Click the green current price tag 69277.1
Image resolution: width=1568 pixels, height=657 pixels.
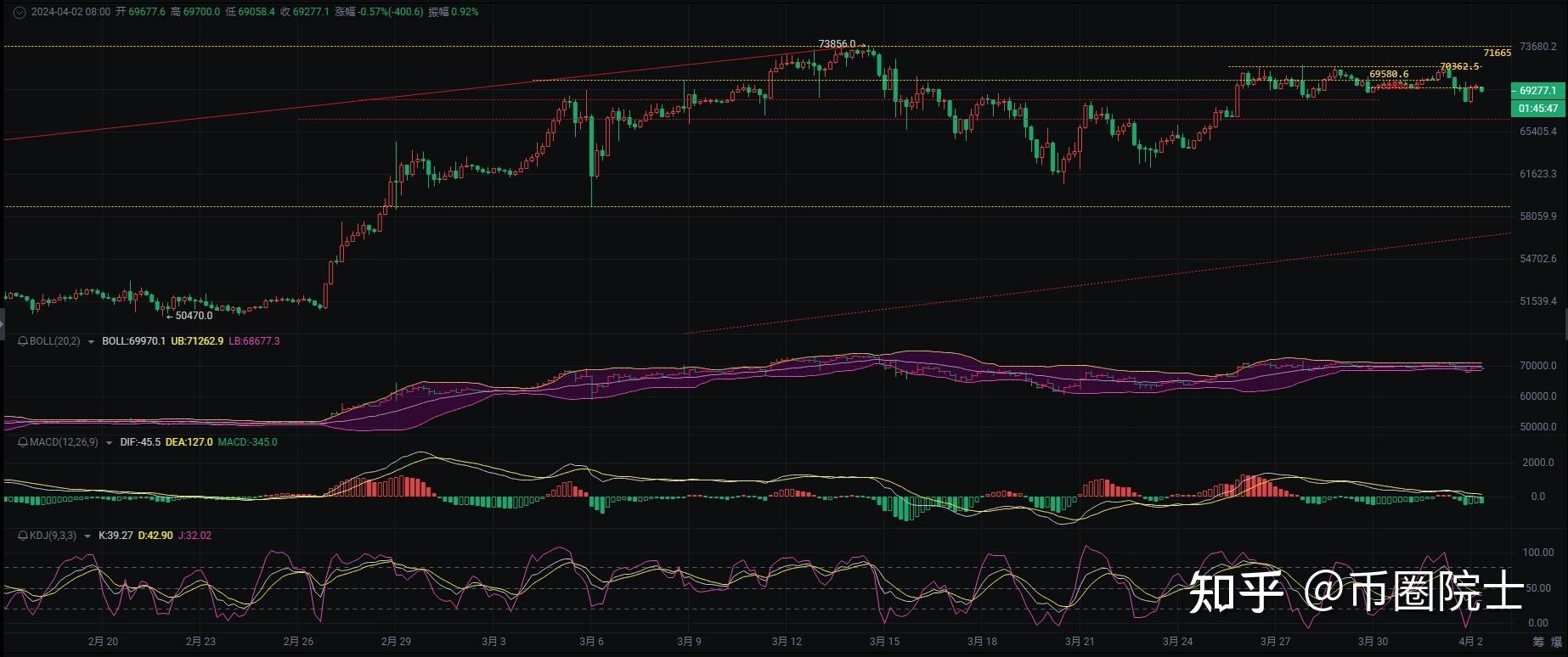pyautogui.click(x=1537, y=91)
